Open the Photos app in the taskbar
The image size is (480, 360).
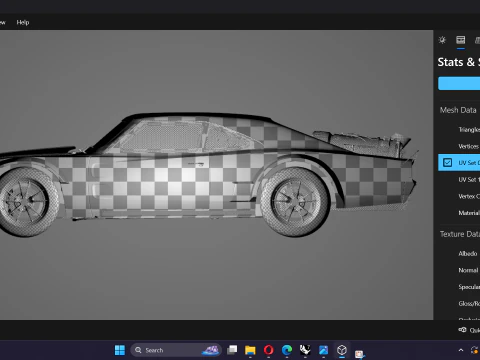(323, 350)
